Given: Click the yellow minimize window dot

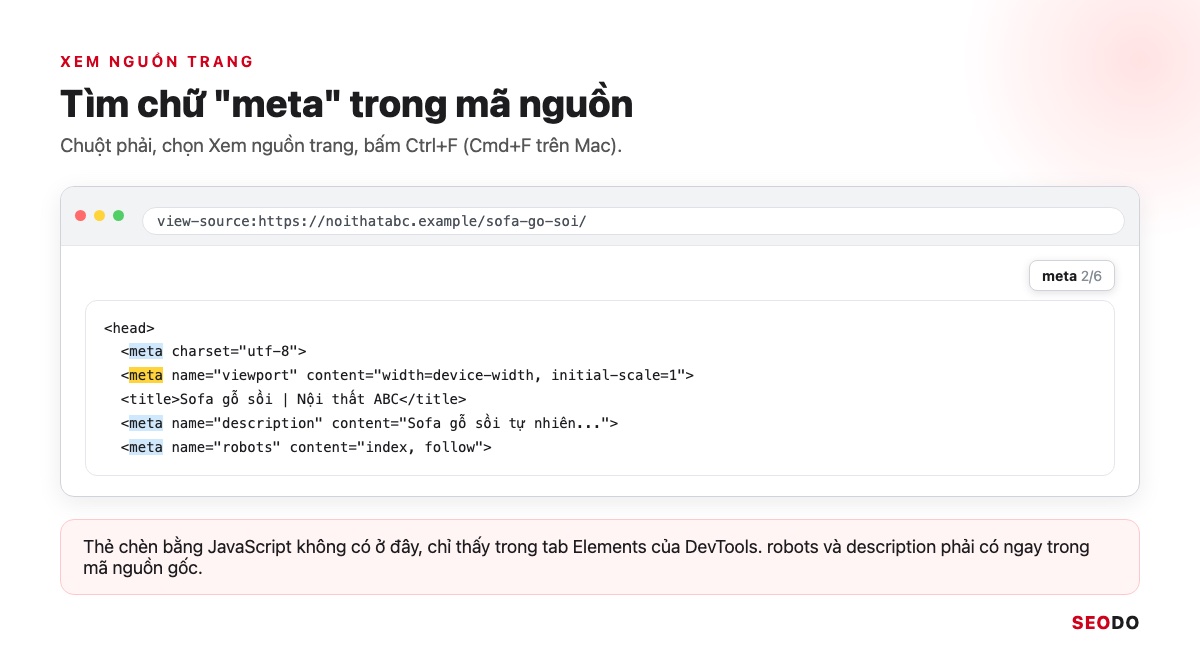Looking at the screenshot, I should pos(100,215).
